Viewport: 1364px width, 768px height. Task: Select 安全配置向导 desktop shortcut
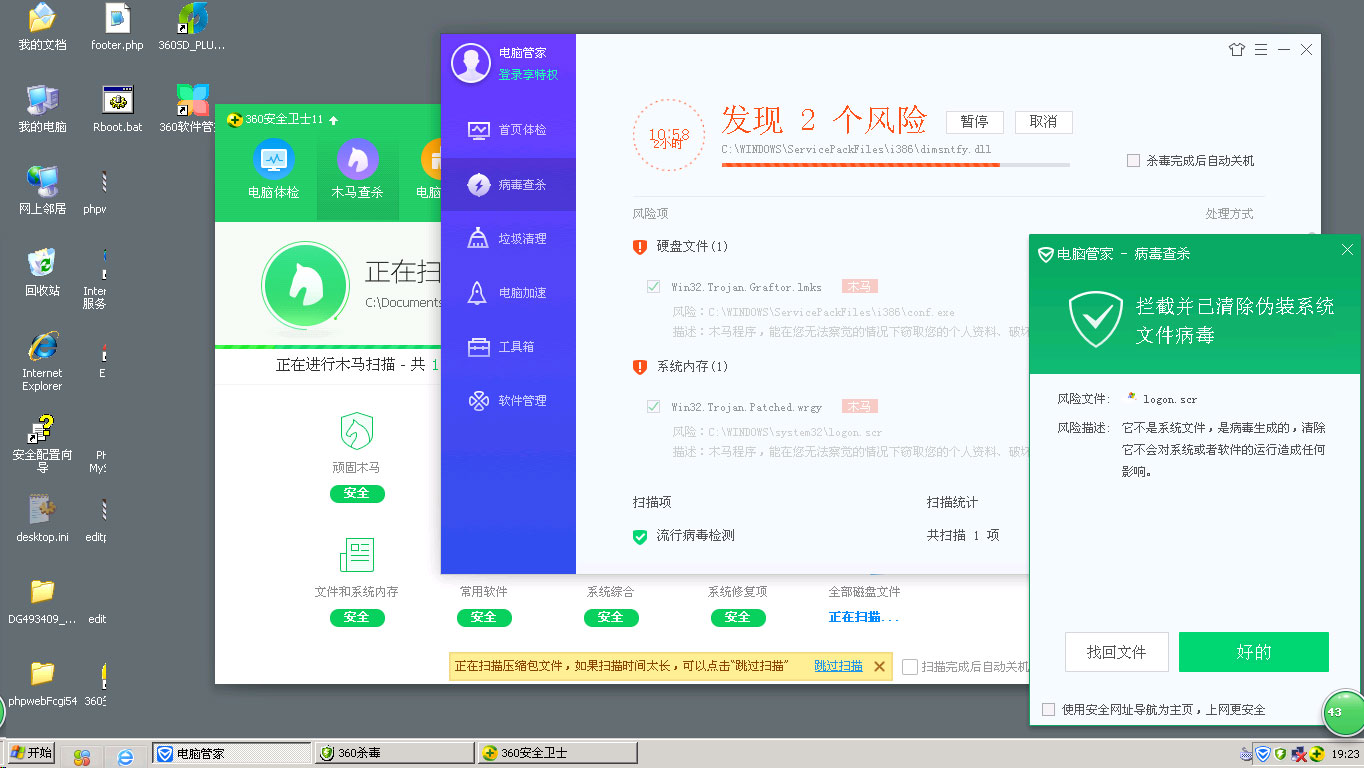coord(42,444)
